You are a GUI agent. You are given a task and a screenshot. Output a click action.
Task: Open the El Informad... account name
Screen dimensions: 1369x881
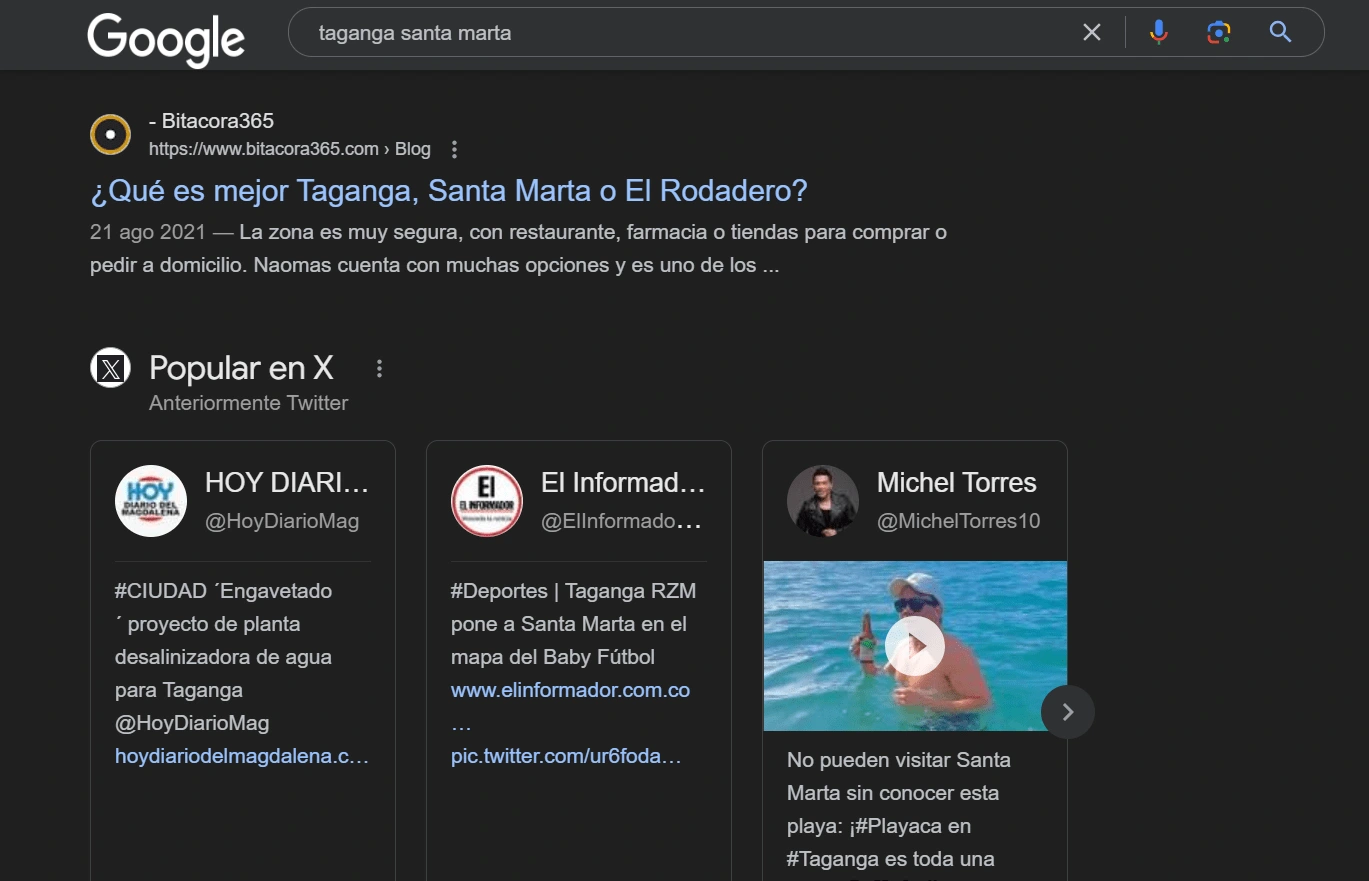coord(623,483)
